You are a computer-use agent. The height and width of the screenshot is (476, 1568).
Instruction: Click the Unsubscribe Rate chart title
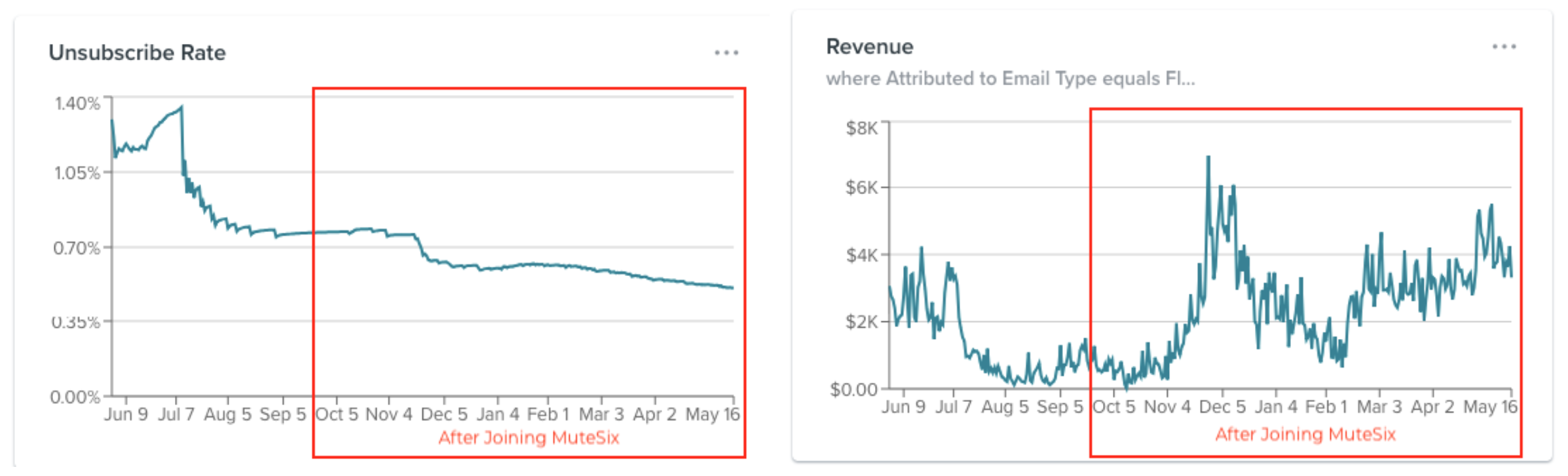pos(137,52)
